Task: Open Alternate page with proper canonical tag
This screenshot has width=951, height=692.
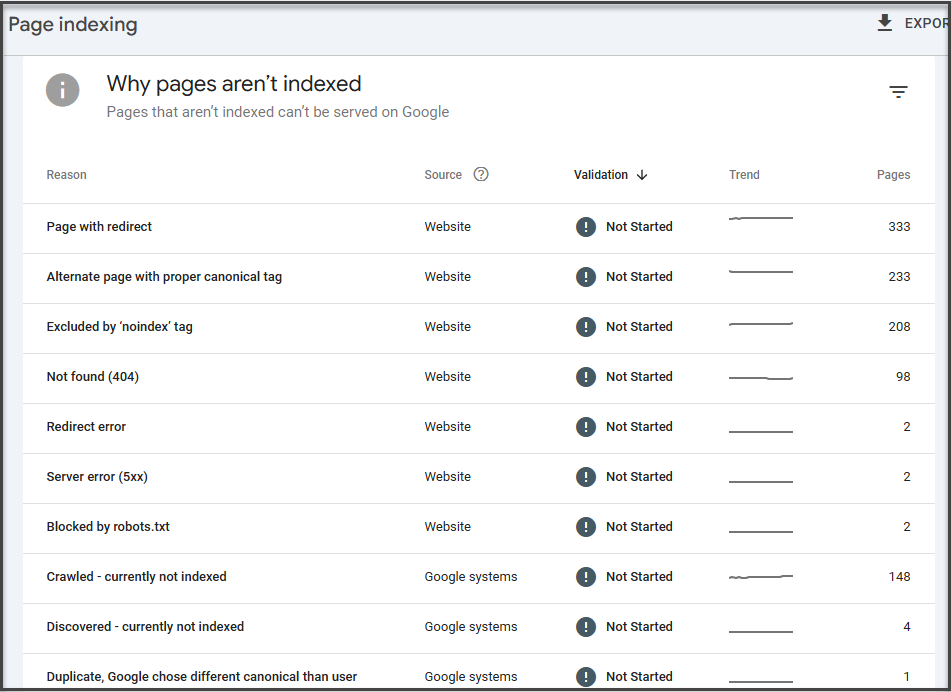Action: [x=164, y=277]
